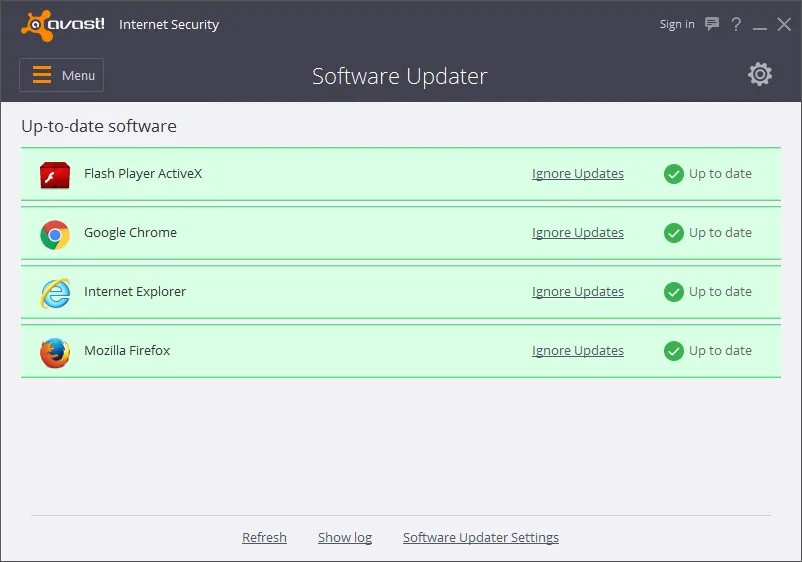Click the 'Internet Security' product label
Viewport: 802px width, 562px height.
click(169, 25)
